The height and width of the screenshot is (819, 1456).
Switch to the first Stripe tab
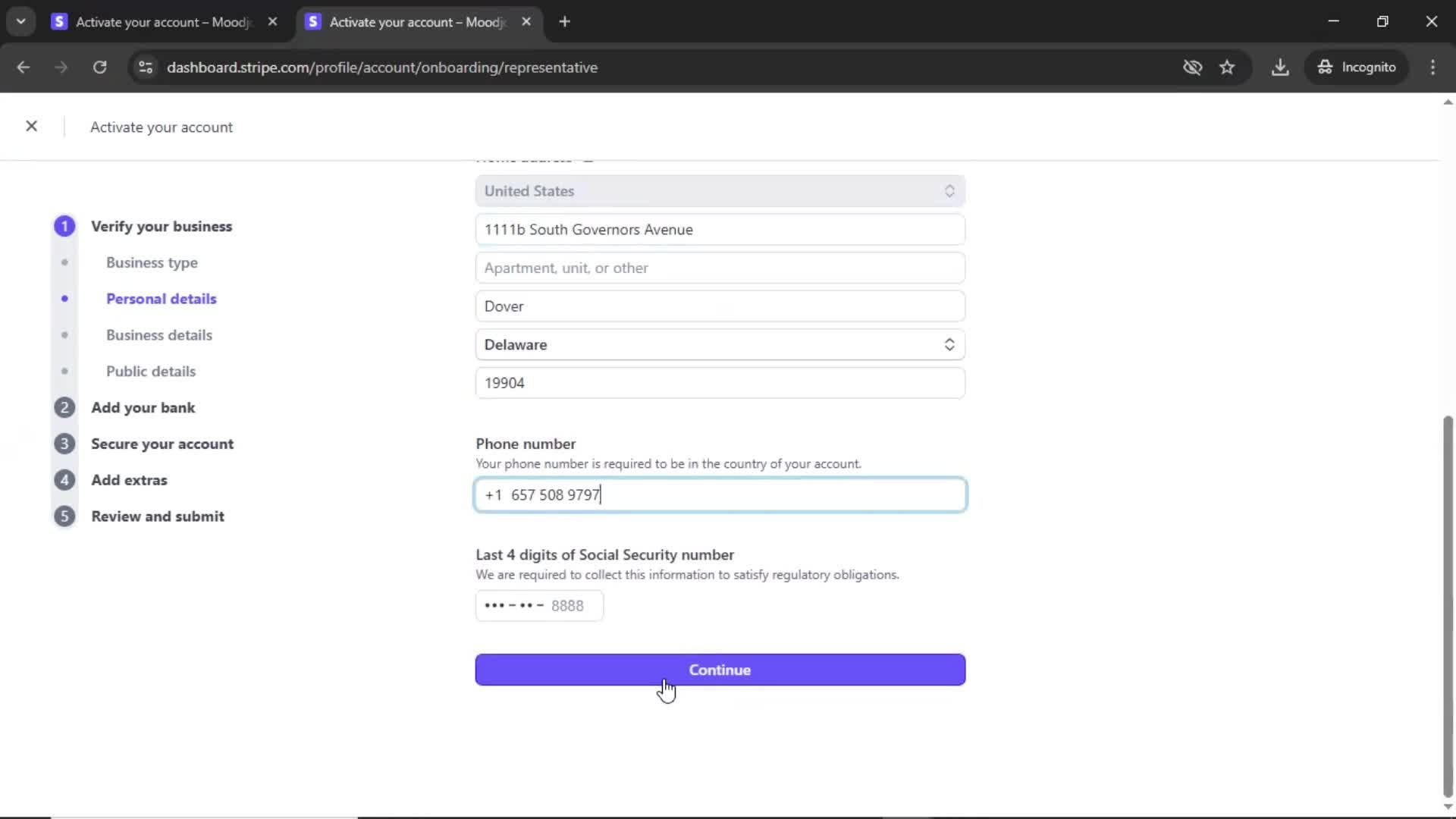coord(163,22)
